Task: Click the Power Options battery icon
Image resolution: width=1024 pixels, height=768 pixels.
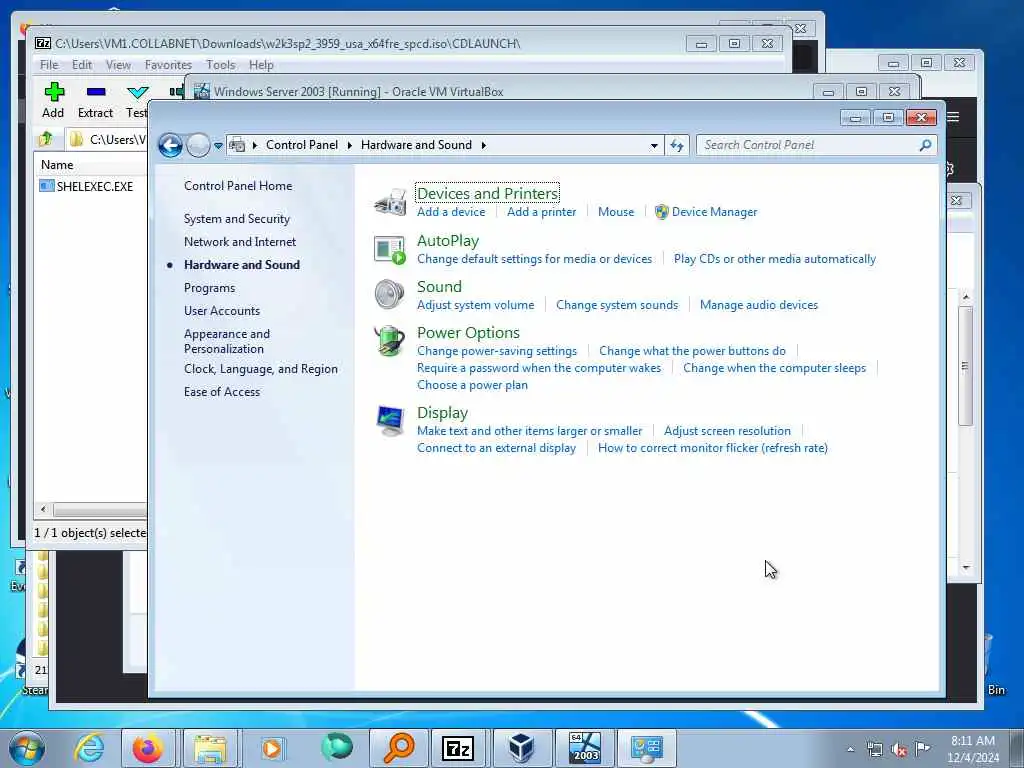Action: click(390, 341)
